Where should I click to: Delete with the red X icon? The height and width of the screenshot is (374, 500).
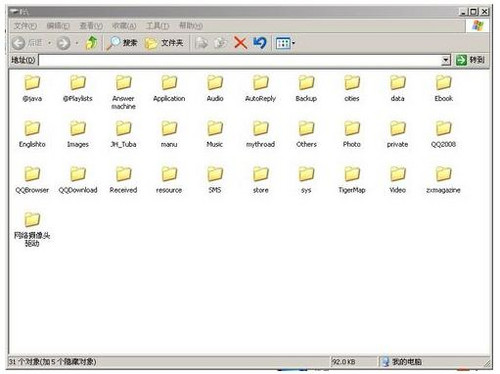(x=240, y=43)
